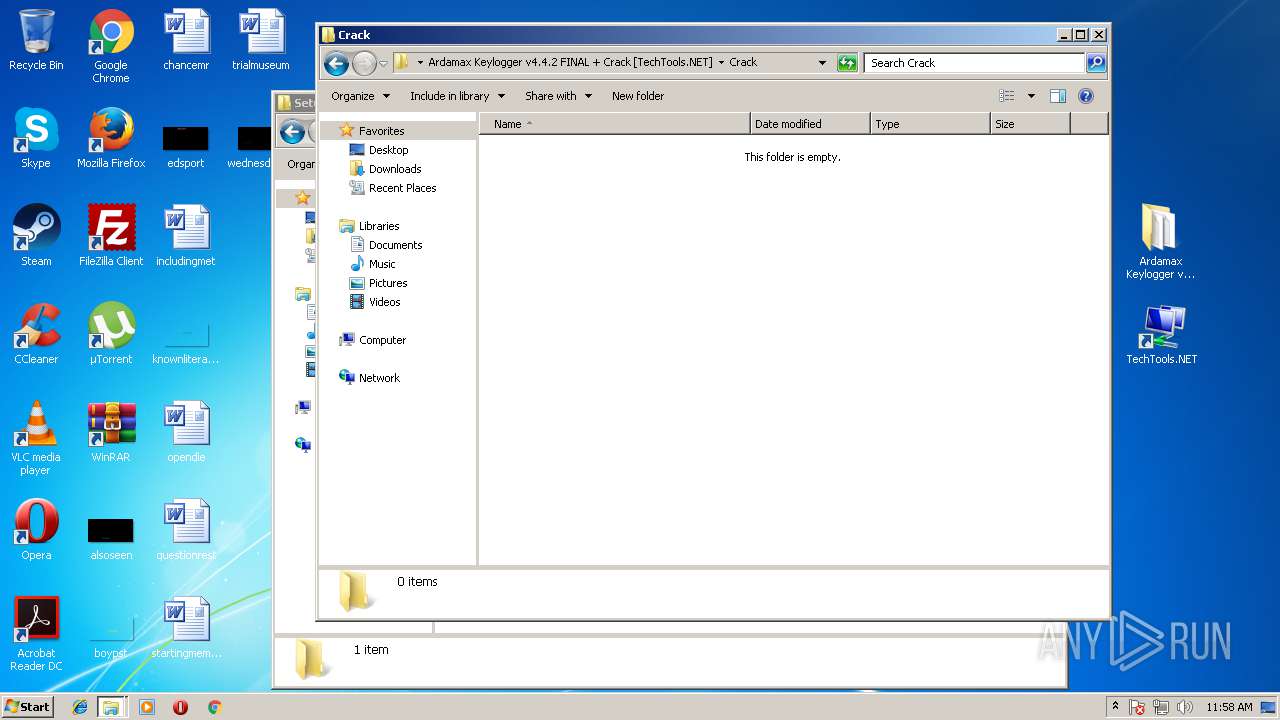The width and height of the screenshot is (1280, 720).
Task: Click the search magnifier icon
Action: point(1096,63)
